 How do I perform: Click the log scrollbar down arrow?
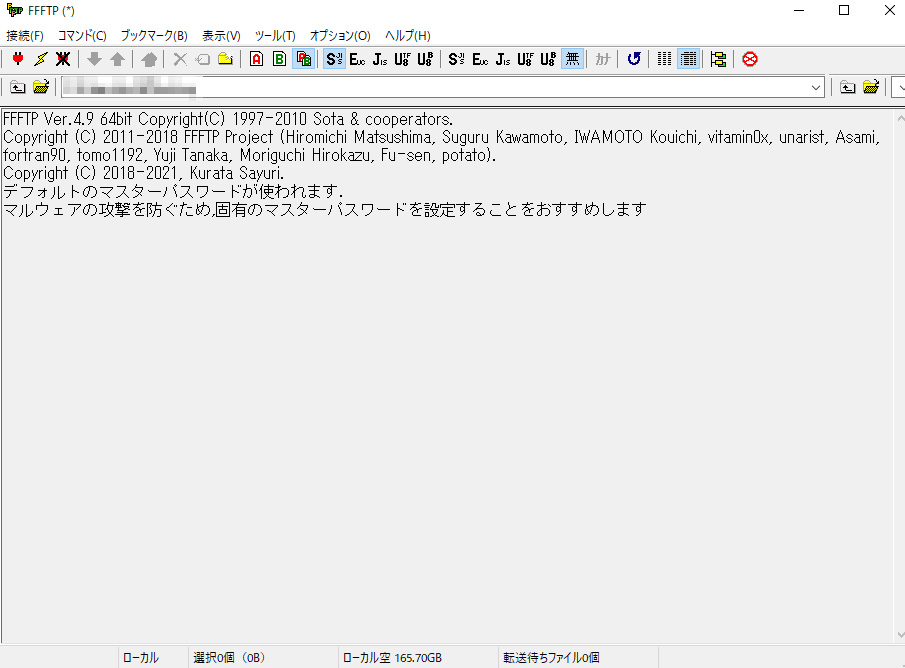[x=900, y=635]
